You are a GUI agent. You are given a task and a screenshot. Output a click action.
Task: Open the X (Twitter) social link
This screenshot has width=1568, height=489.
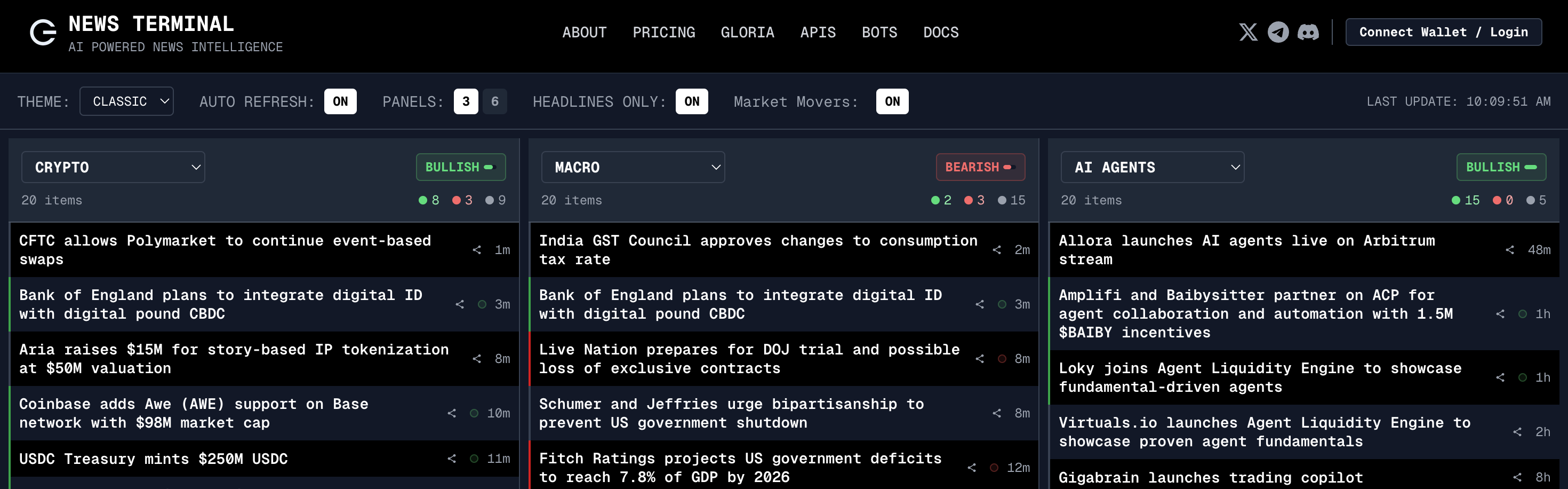(x=1248, y=32)
